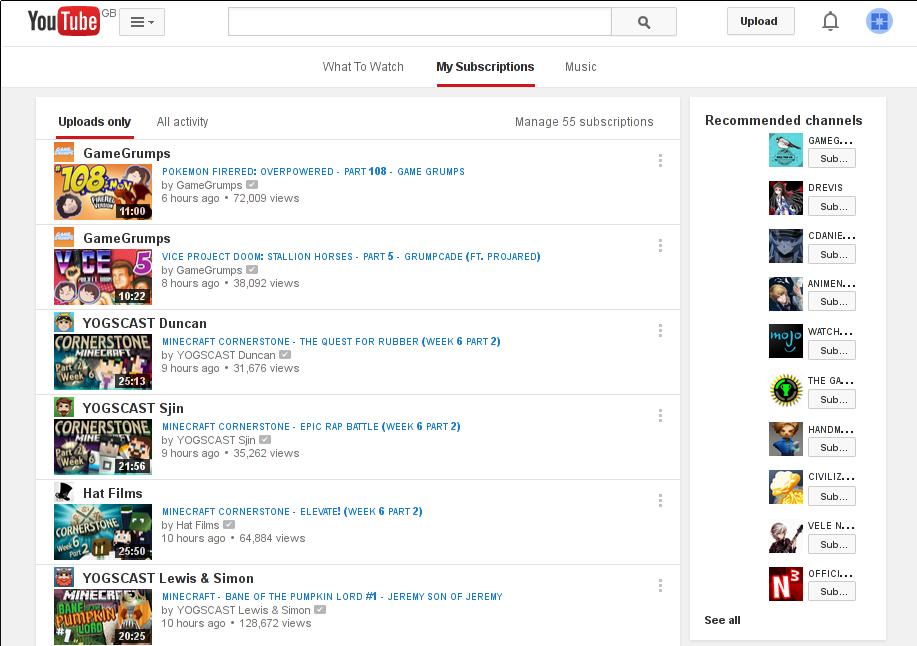
Task: Click WatchMojo recommended channel icon
Action: click(x=785, y=341)
